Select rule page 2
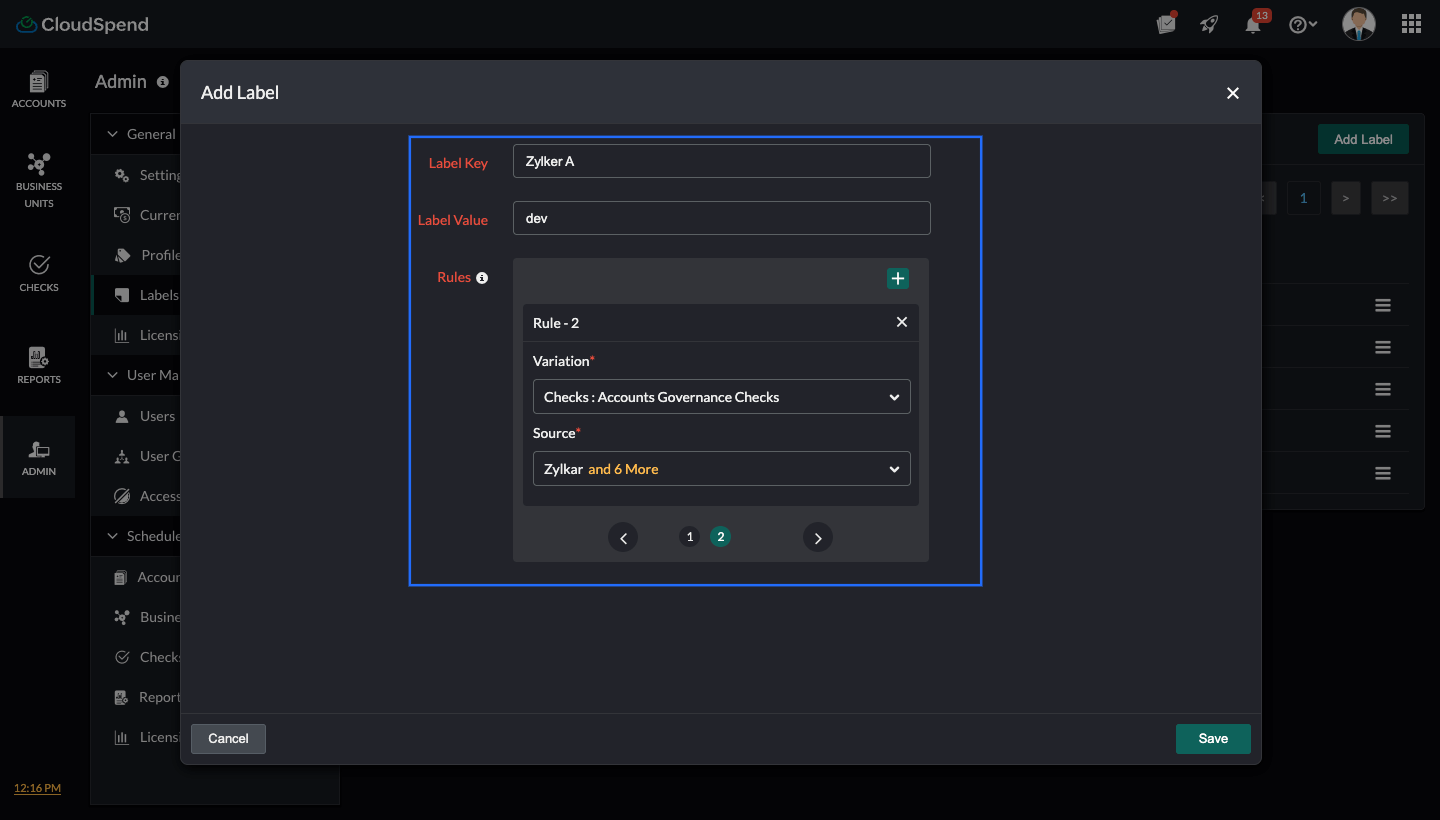Image resolution: width=1440 pixels, height=820 pixels. pos(720,537)
